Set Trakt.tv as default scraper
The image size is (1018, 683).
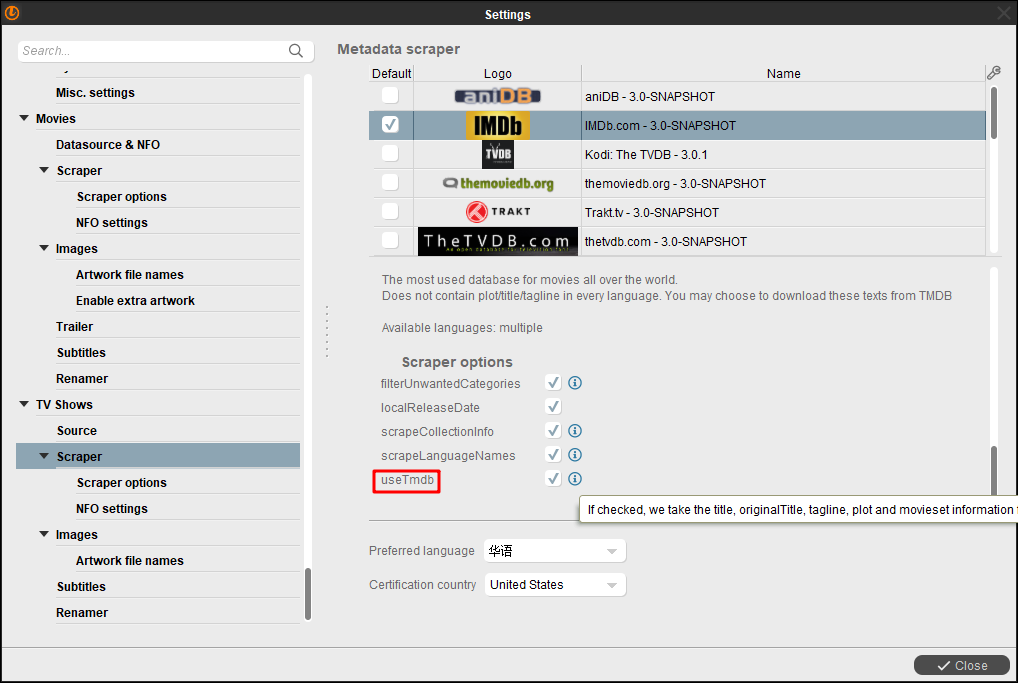[x=390, y=211]
